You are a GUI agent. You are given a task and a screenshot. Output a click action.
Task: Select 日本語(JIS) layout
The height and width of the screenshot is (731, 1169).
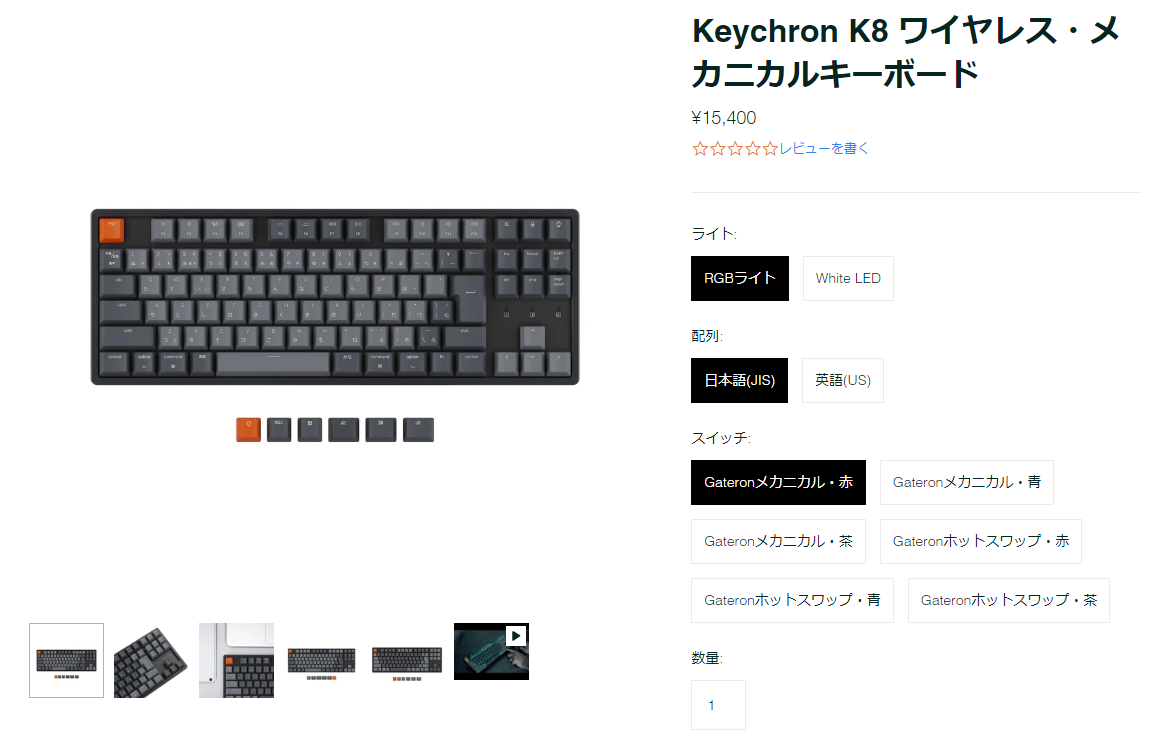[740, 381]
